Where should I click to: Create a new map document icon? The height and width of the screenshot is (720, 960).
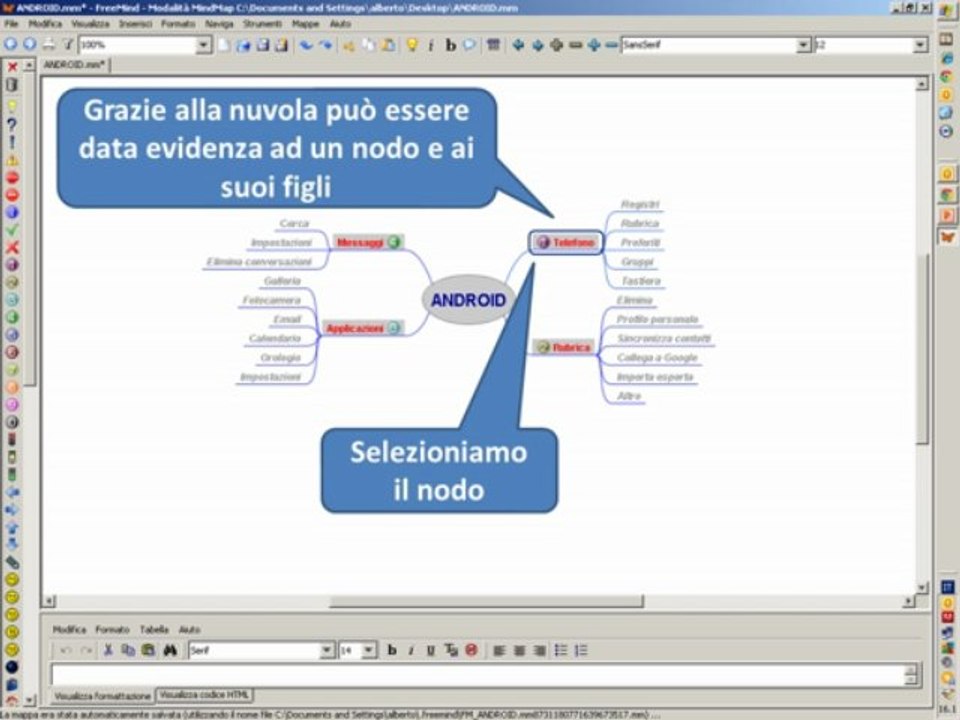point(224,45)
